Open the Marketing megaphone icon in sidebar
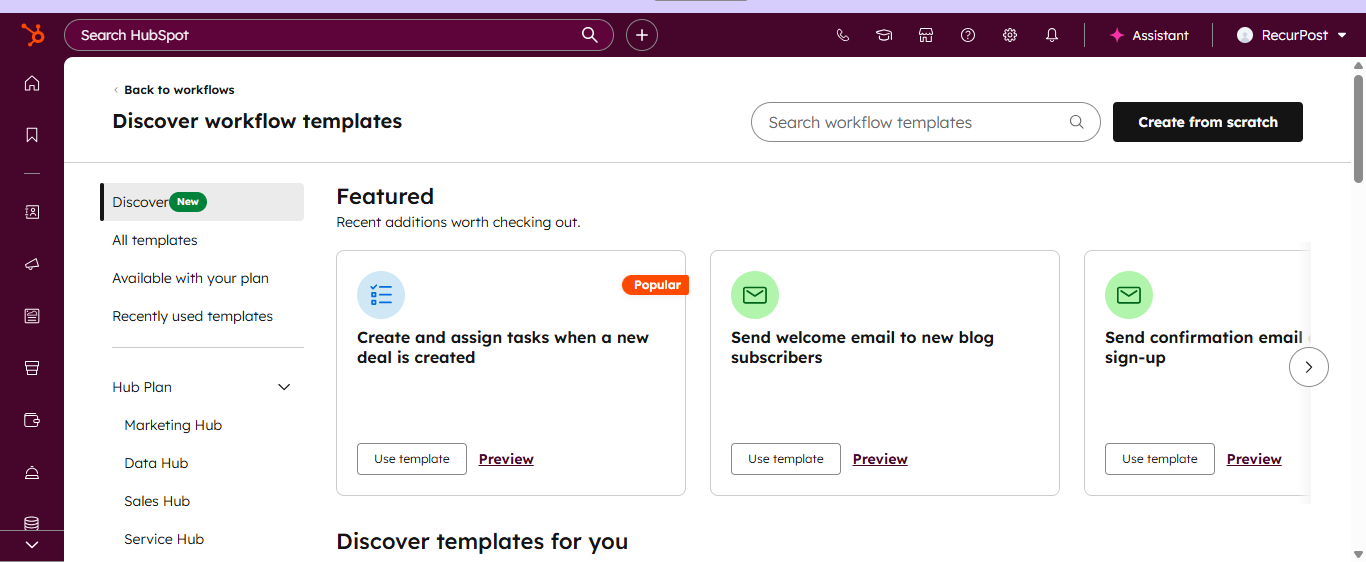Viewport: 1366px width, 562px height. [32, 264]
